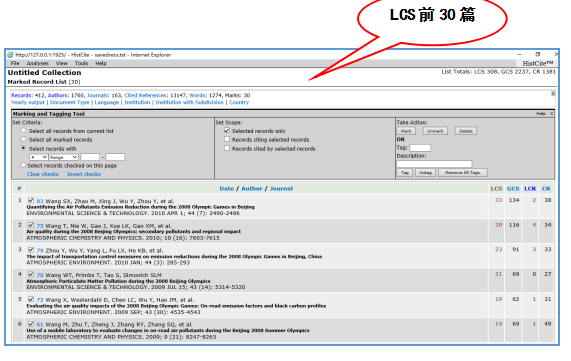Open the Records link

tap(21, 95)
